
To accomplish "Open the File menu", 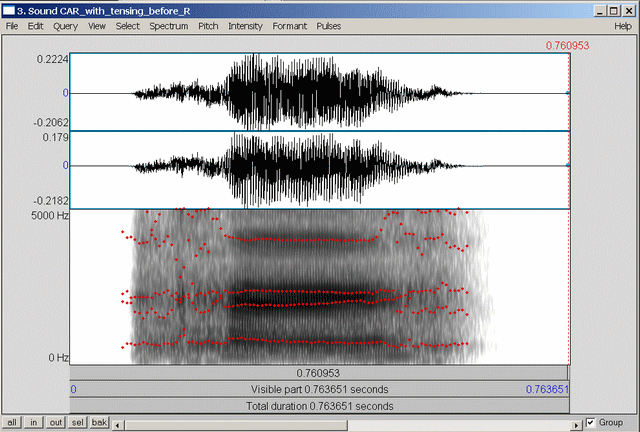I will pyautogui.click(x=12, y=25).
